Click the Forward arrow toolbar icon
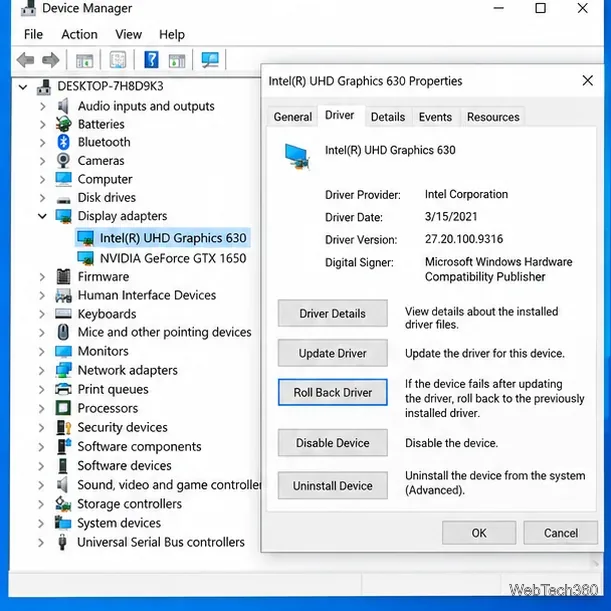The height and width of the screenshot is (611, 611). [51, 60]
